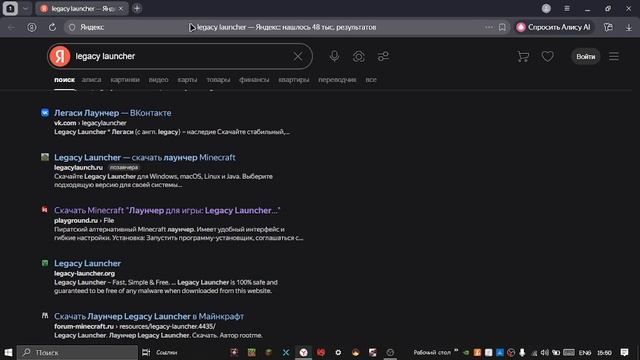
Task: Switch to the переводчик tab
Action: (337, 80)
